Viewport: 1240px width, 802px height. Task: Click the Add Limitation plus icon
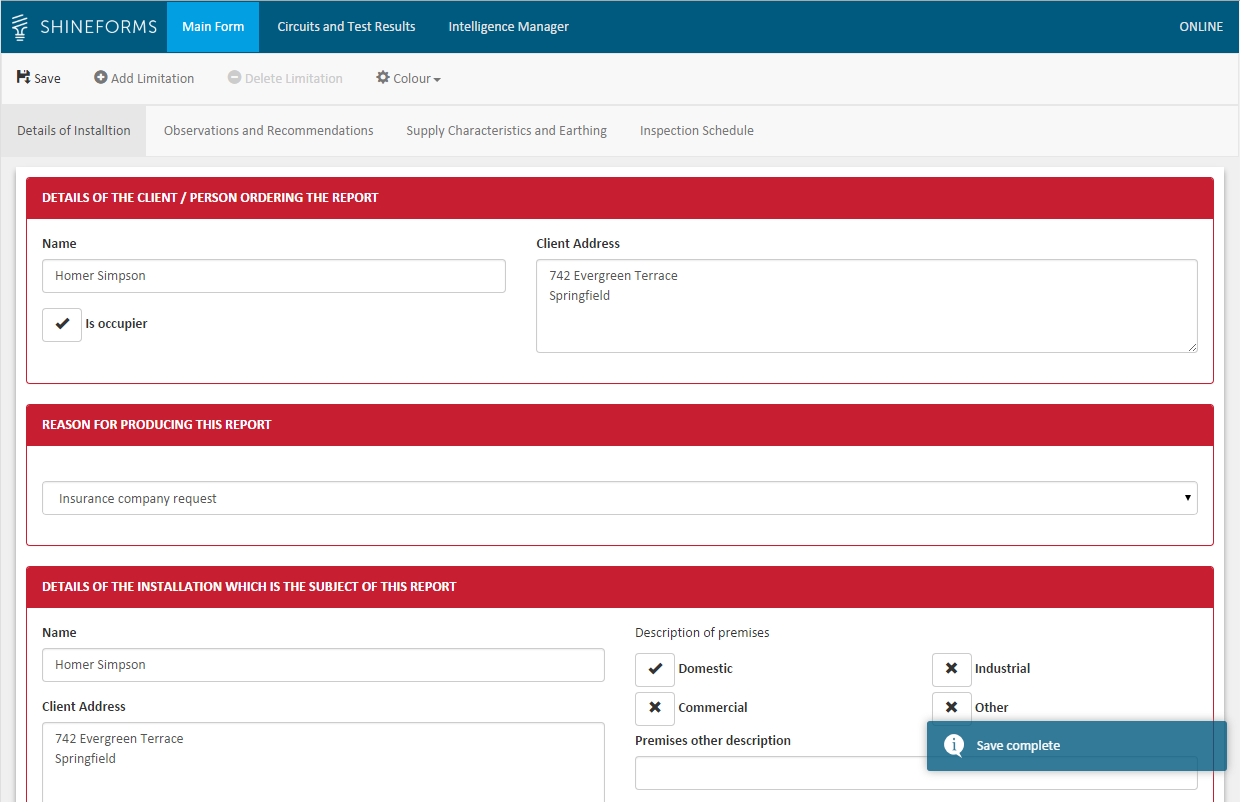[101, 78]
